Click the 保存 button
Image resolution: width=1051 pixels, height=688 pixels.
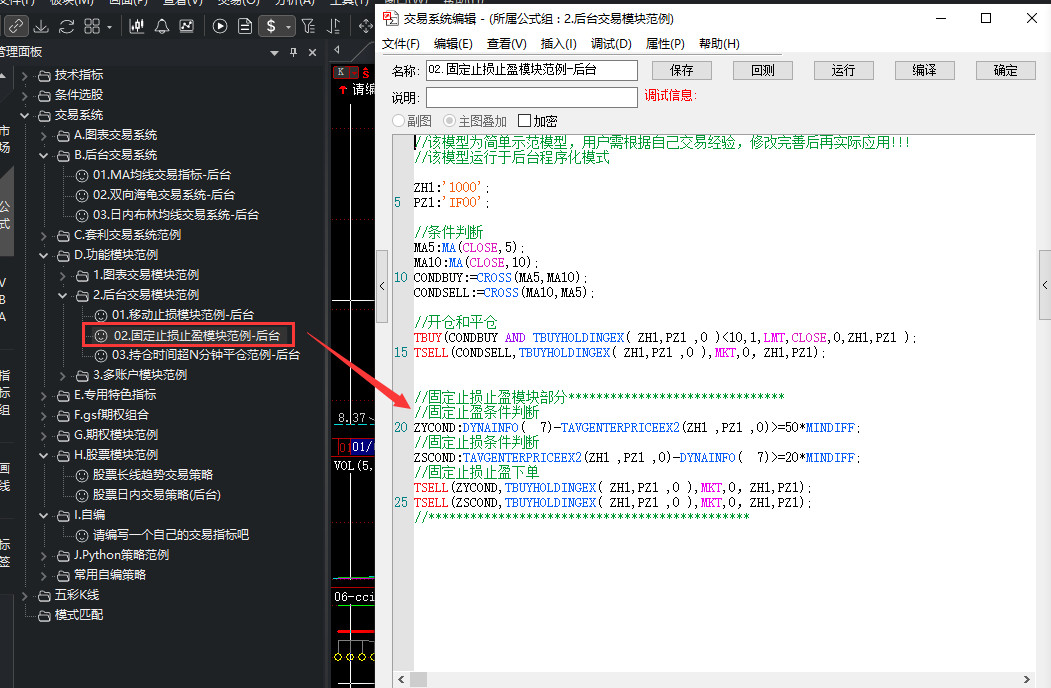[x=682, y=70]
